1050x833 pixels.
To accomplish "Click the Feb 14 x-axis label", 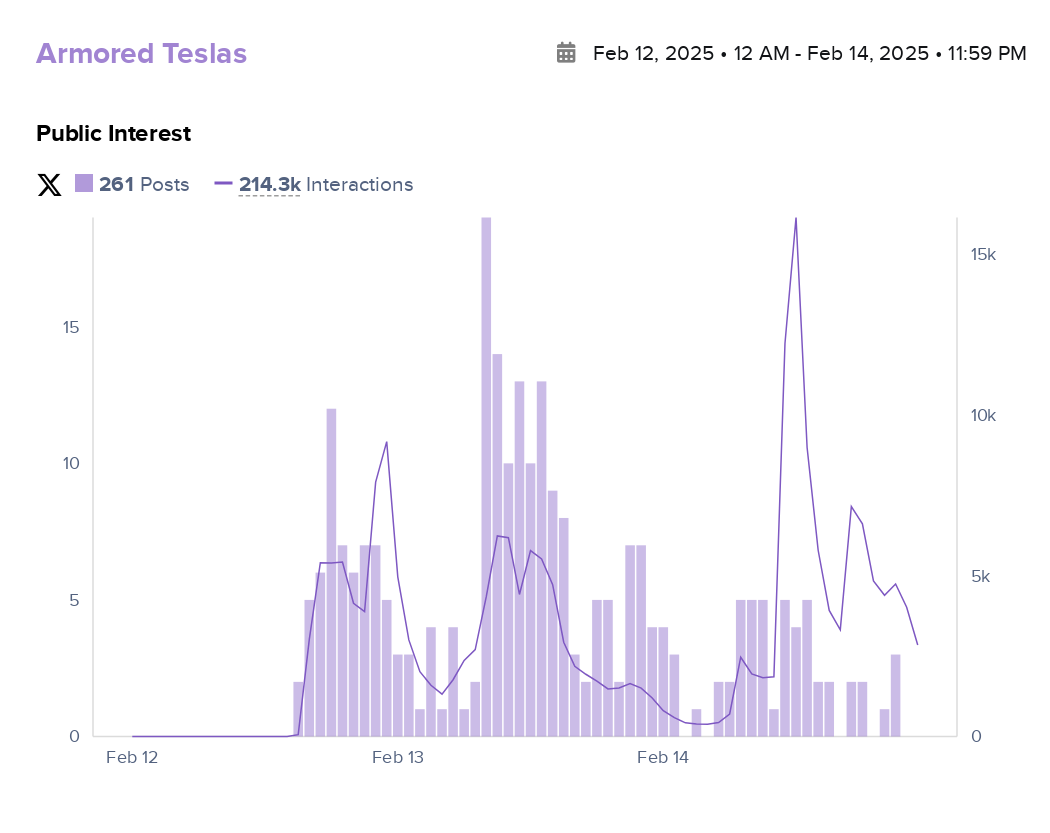I will coord(663,758).
